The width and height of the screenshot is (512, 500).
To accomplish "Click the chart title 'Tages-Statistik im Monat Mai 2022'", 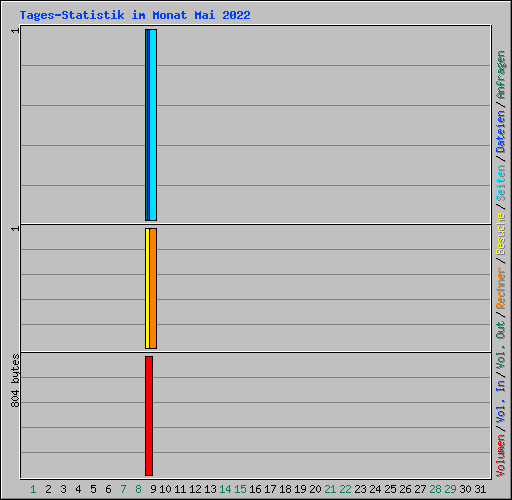I will tap(135, 15).
